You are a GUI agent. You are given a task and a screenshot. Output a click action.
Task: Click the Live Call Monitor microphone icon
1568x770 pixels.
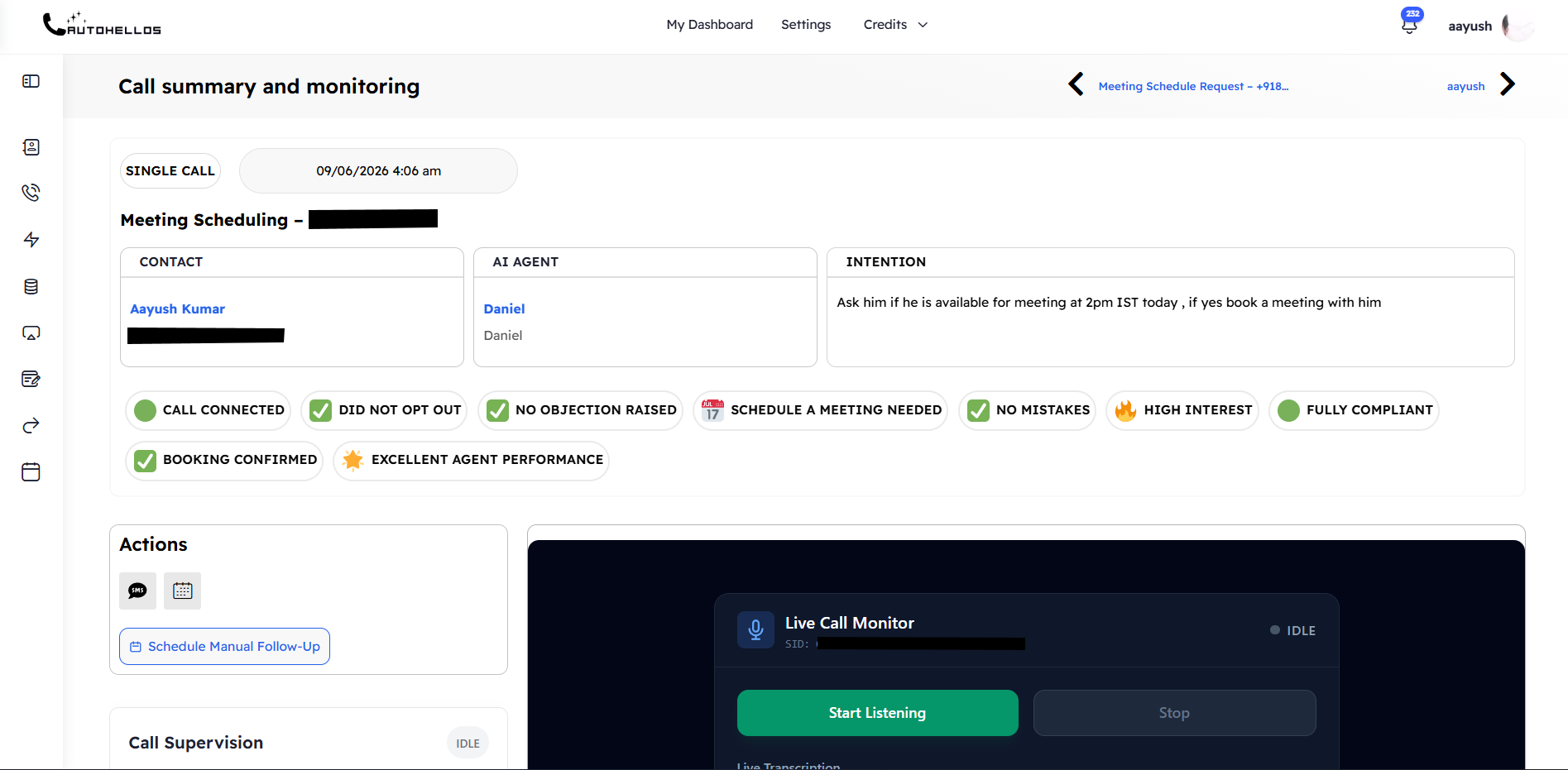click(755, 630)
